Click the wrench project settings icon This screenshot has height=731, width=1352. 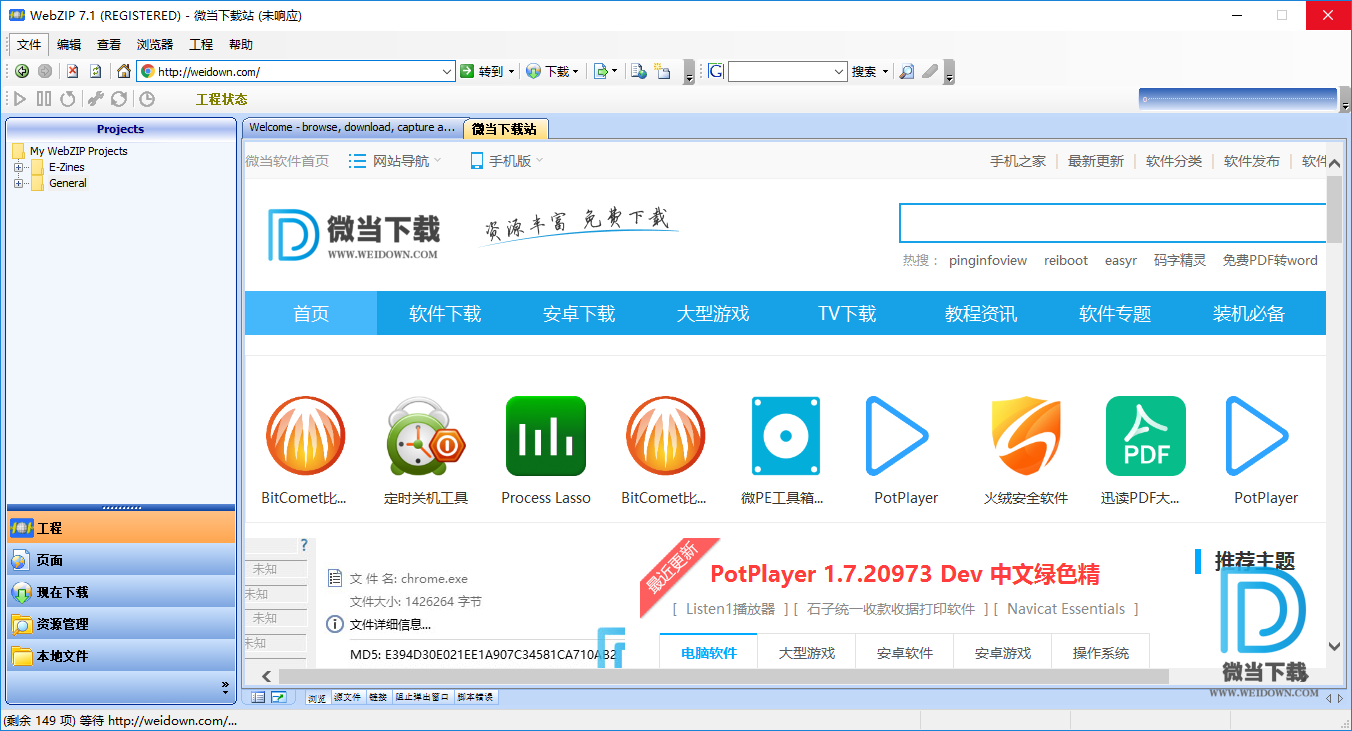pyautogui.click(x=96, y=98)
